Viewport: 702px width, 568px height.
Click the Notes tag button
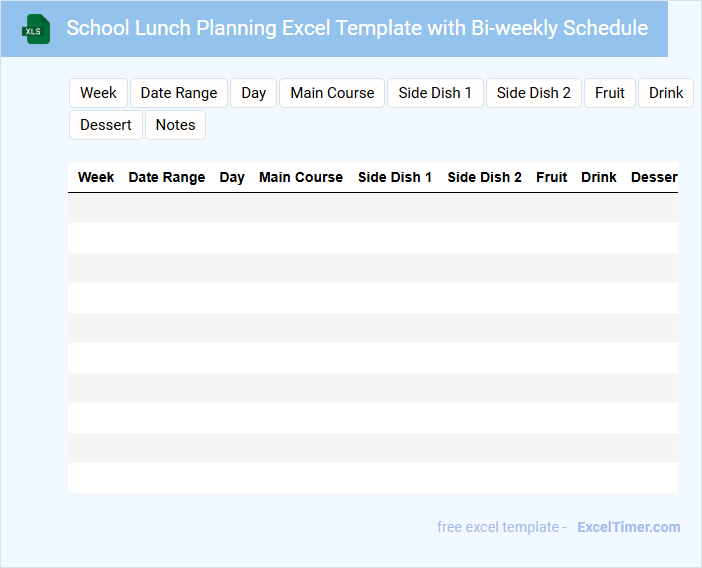(x=176, y=125)
